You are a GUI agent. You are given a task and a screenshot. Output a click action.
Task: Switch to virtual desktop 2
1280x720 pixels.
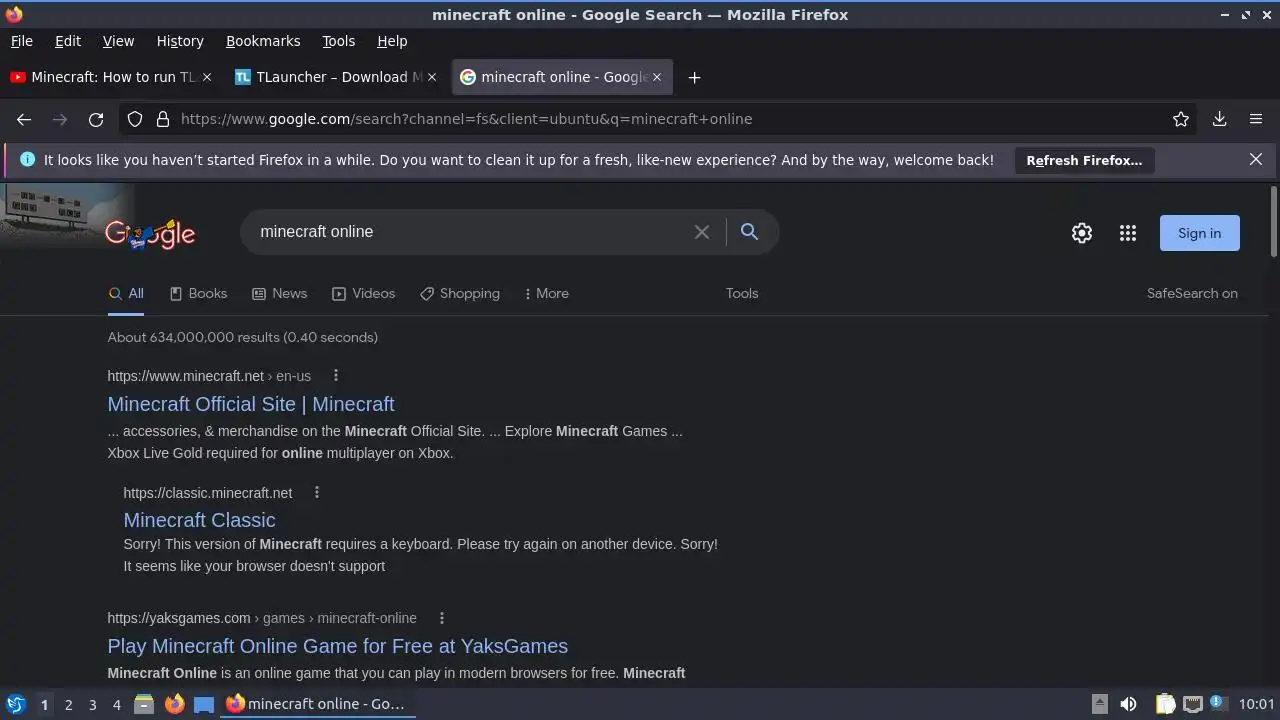(x=68, y=705)
